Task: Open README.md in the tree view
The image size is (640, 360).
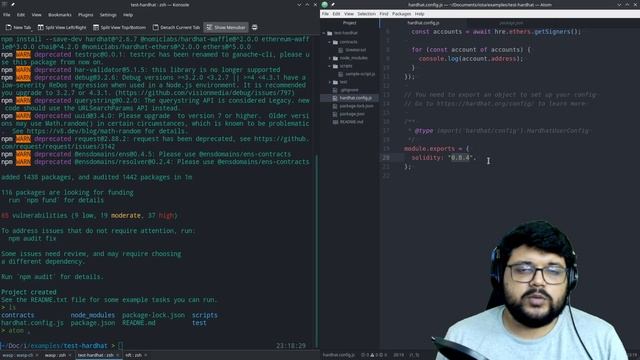Action: 351,122
